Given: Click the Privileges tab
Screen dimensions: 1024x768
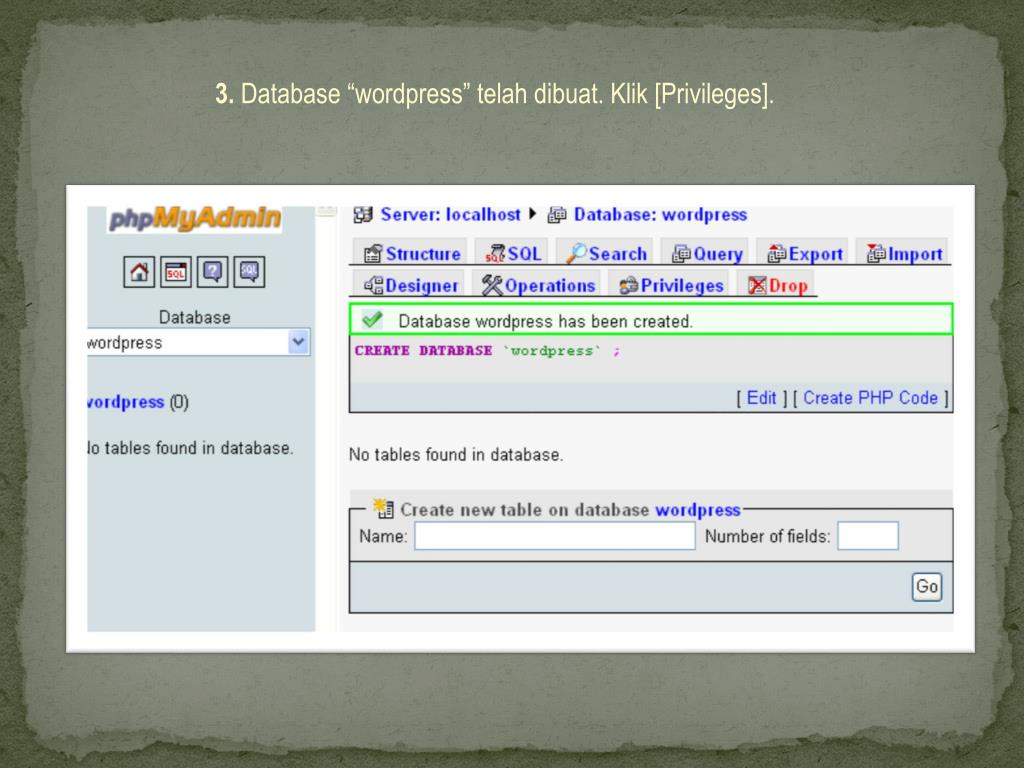Looking at the screenshot, I should [670, 285].
